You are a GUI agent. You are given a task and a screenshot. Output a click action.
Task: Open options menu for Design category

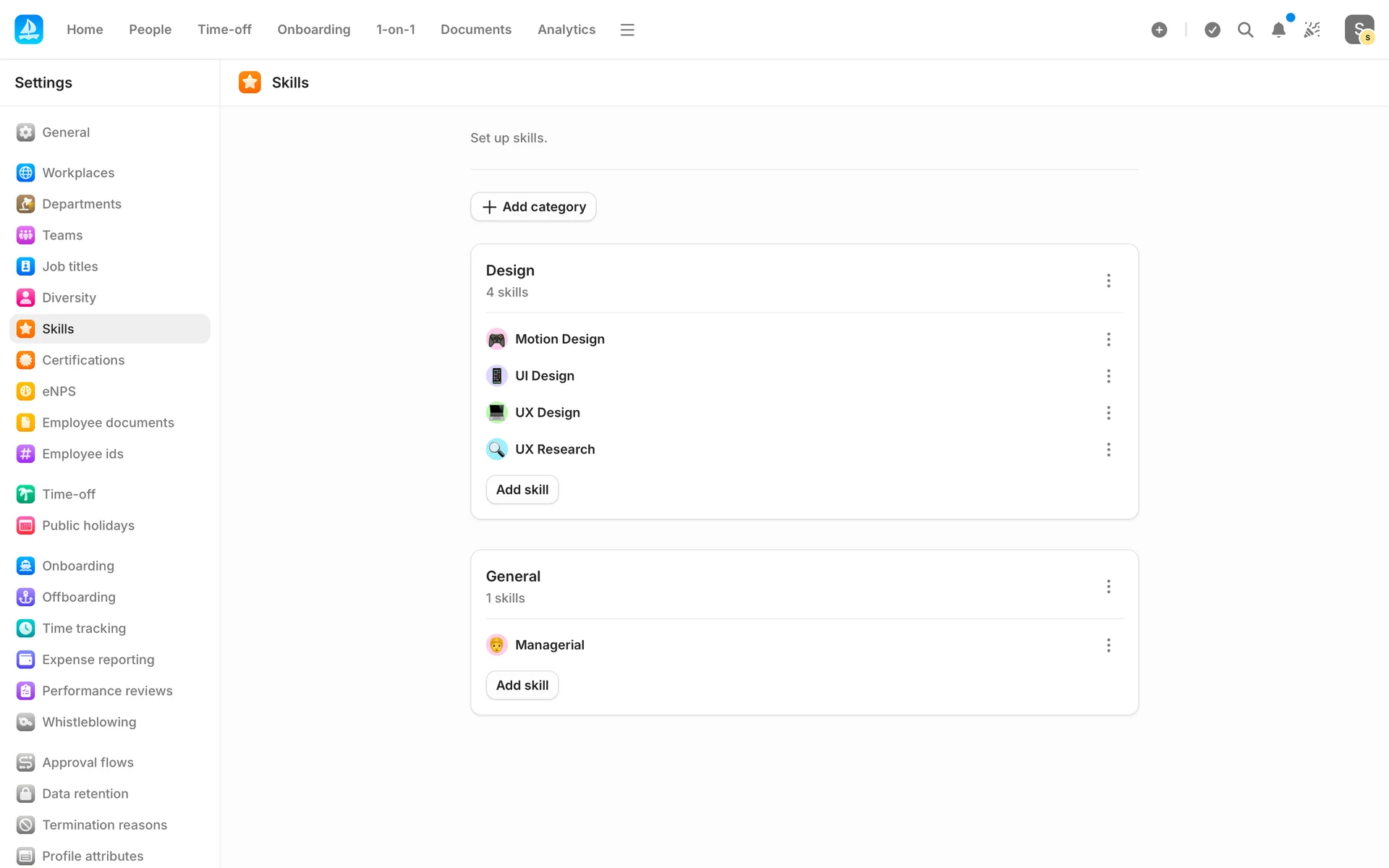(x=1108, y=281)
